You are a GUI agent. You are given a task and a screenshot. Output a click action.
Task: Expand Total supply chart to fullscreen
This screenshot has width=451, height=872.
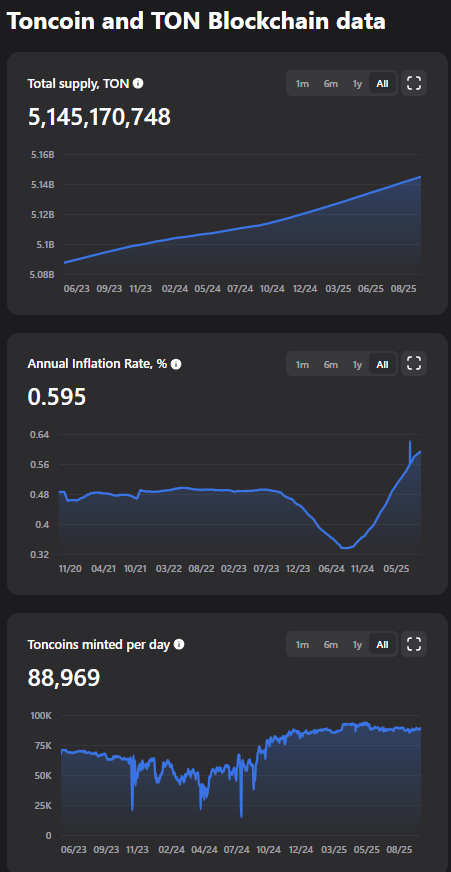click(414, 84)
